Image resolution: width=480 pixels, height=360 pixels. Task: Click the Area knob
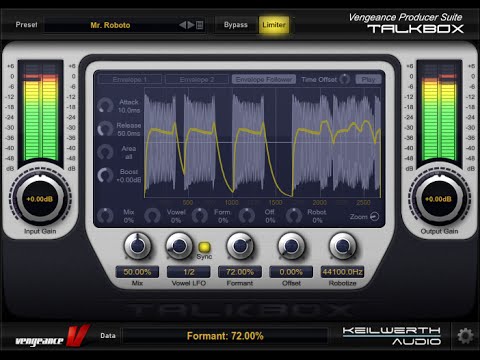coord(105,152)
